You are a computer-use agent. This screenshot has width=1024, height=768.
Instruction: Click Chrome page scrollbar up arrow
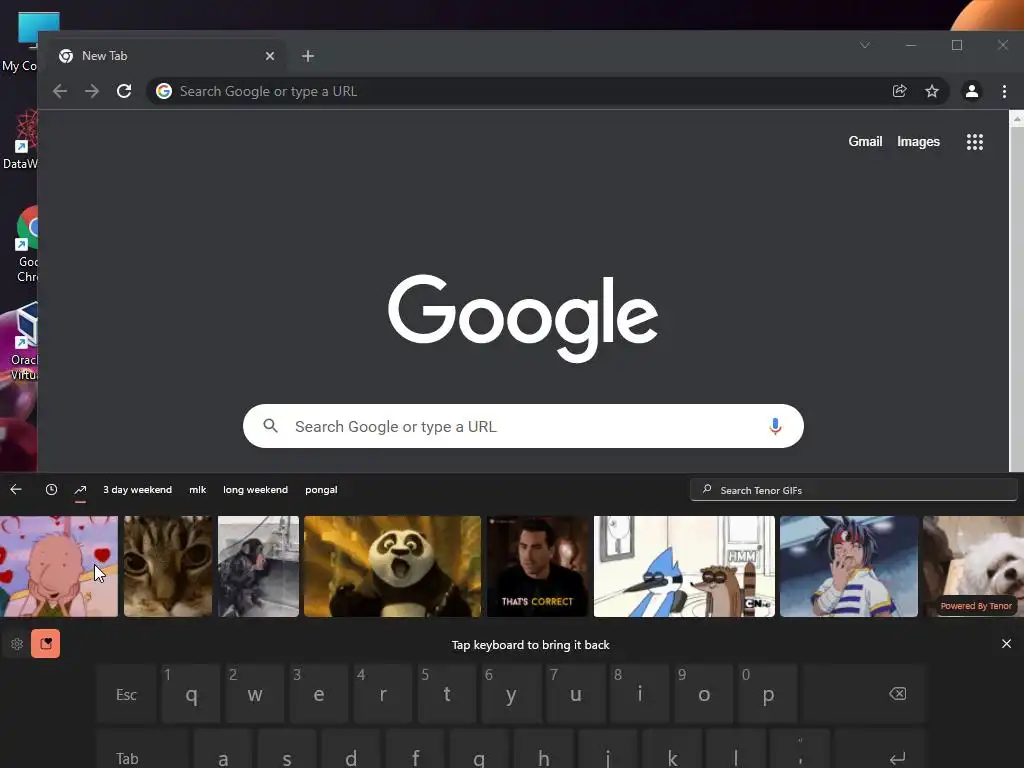click(1016, 120)
